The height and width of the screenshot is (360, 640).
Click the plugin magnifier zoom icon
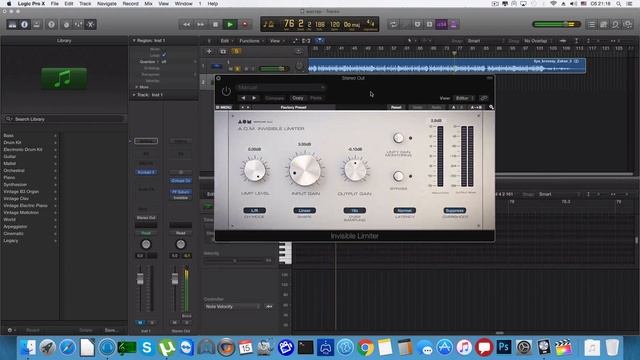pyautogui.click(x=491, y=107)
